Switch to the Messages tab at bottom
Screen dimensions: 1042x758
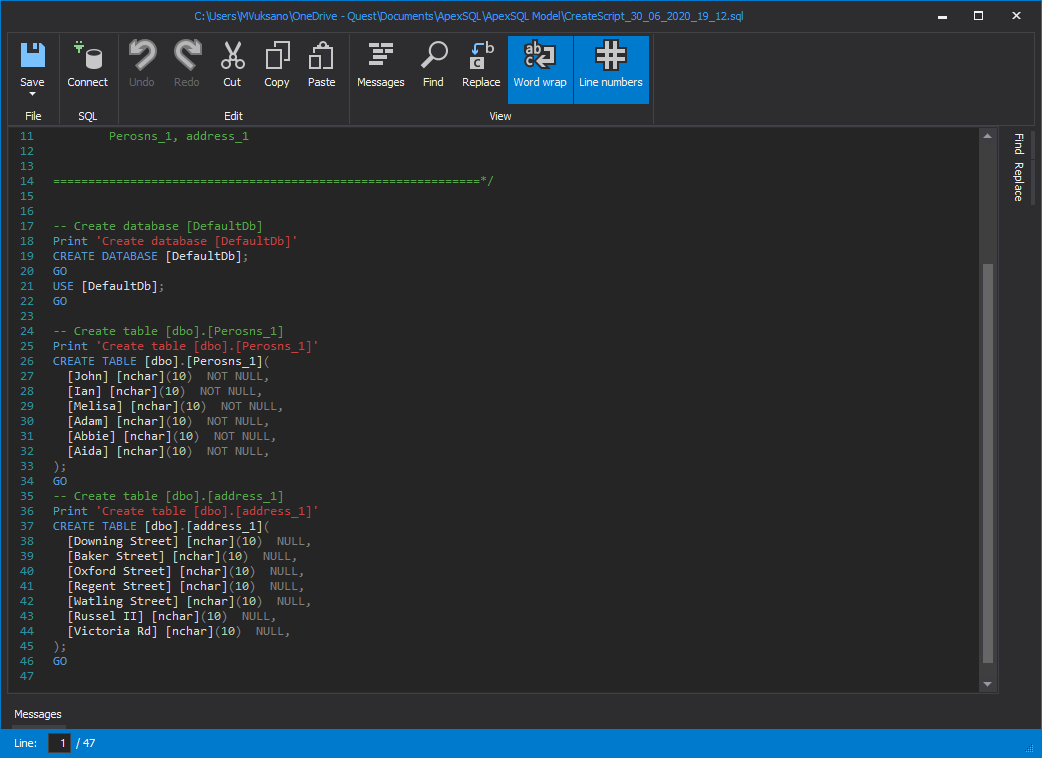37,714
